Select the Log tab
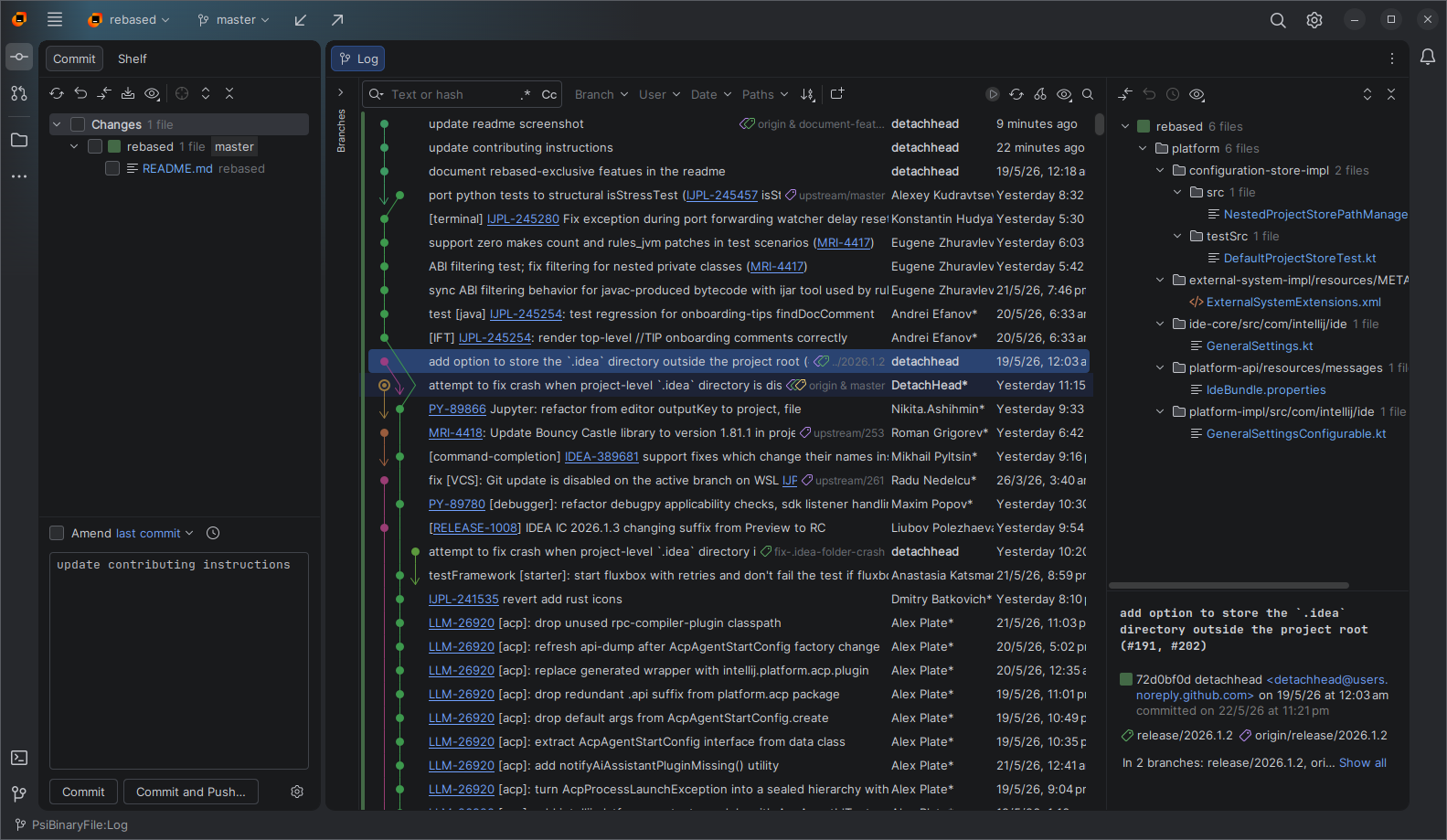1447x840 pixels. pos(357,58)
